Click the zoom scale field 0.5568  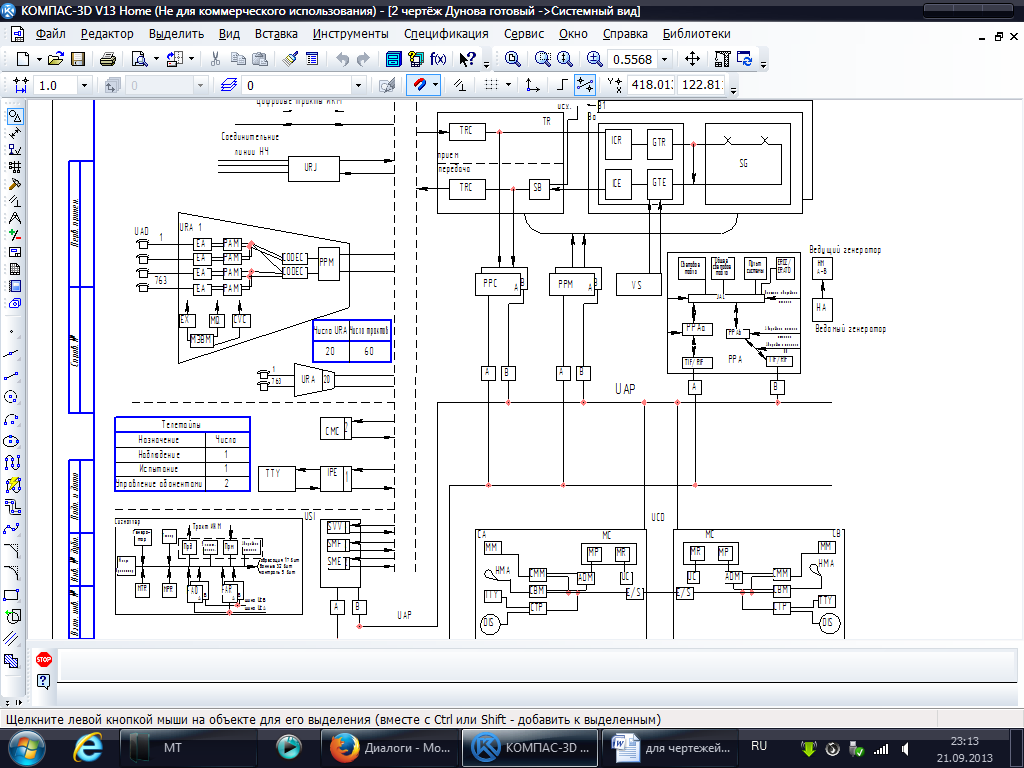pyautogui.click(x=632, y=59)
